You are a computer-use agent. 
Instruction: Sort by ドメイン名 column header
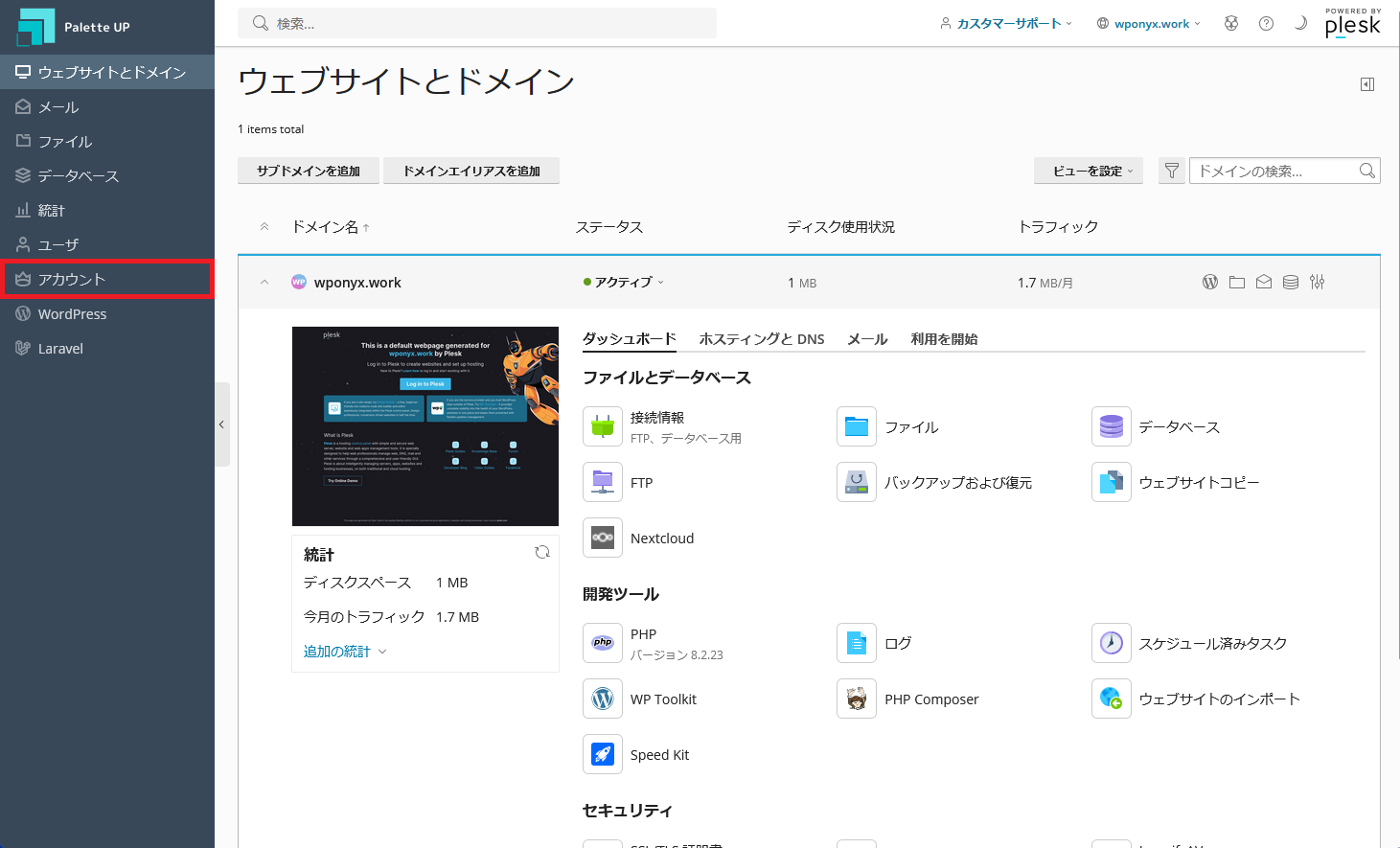(x=331, y=226)
